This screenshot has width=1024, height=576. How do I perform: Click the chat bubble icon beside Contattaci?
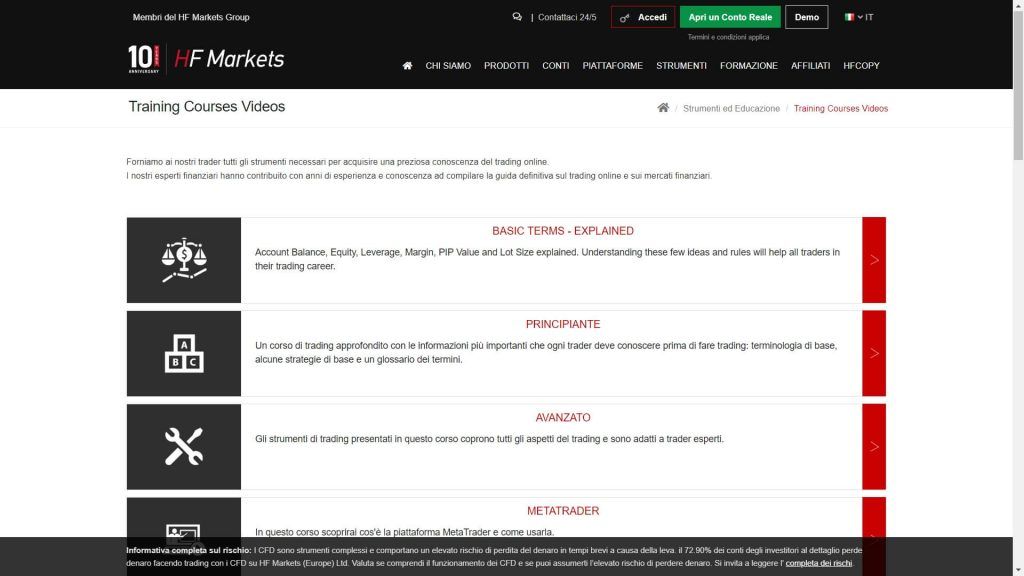(517, 17)
